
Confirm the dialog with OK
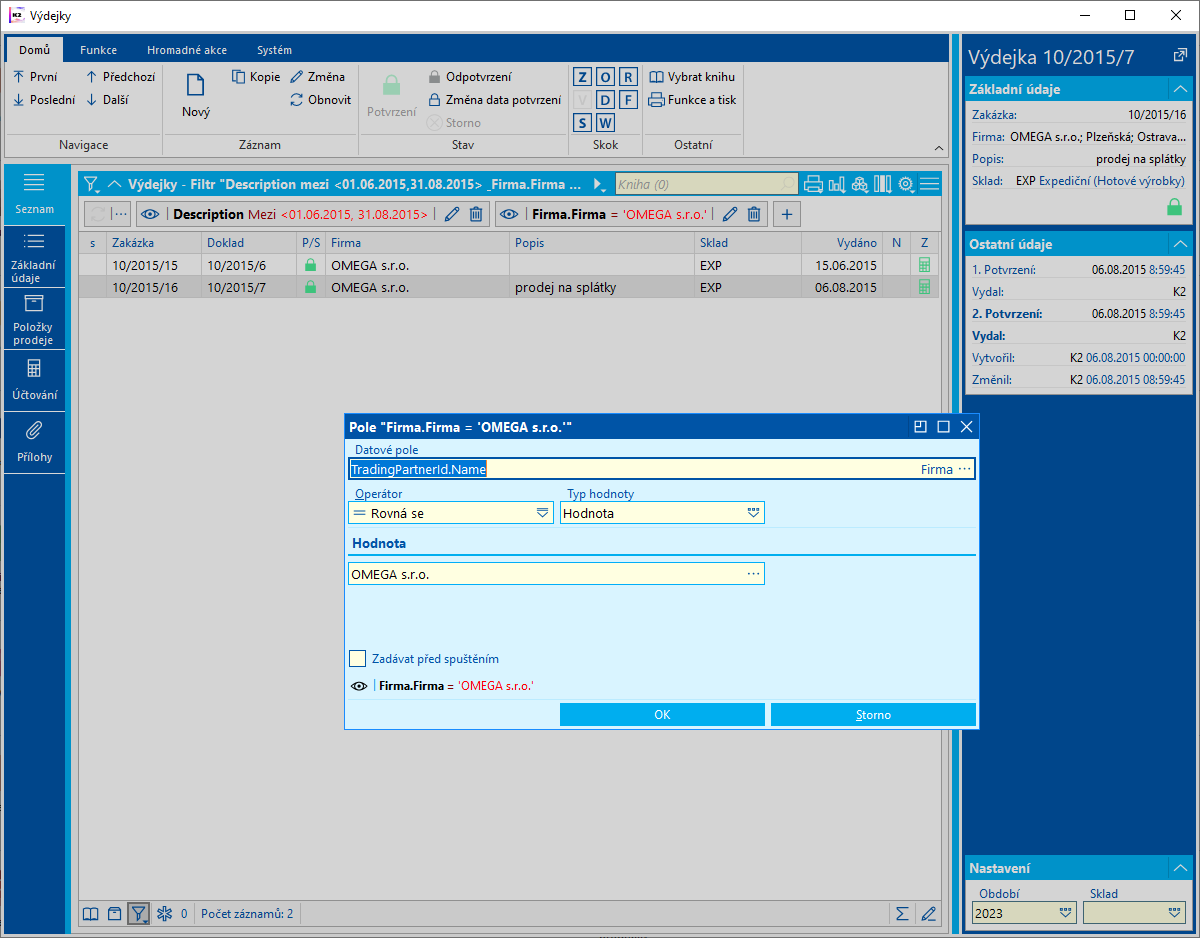click(x=662, y=715)
